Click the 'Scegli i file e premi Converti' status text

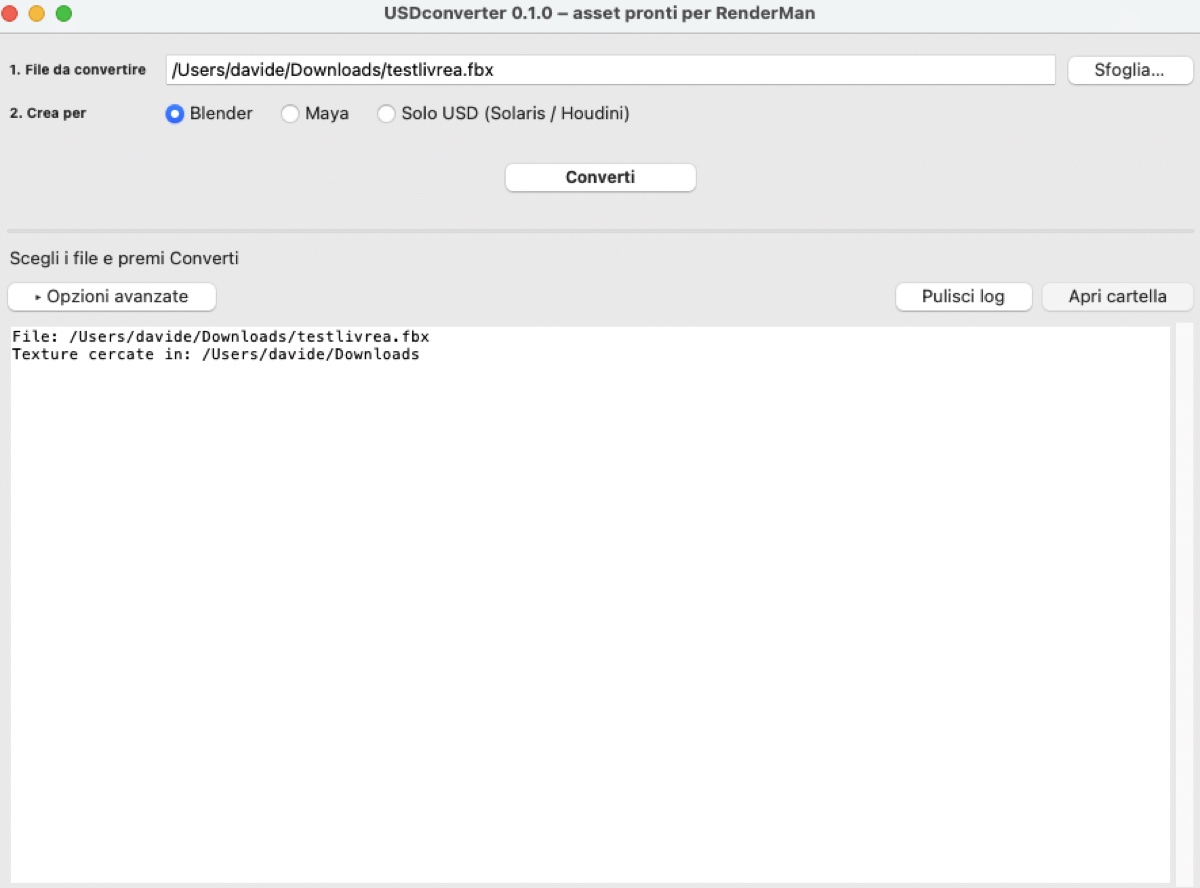coord(124,259)
